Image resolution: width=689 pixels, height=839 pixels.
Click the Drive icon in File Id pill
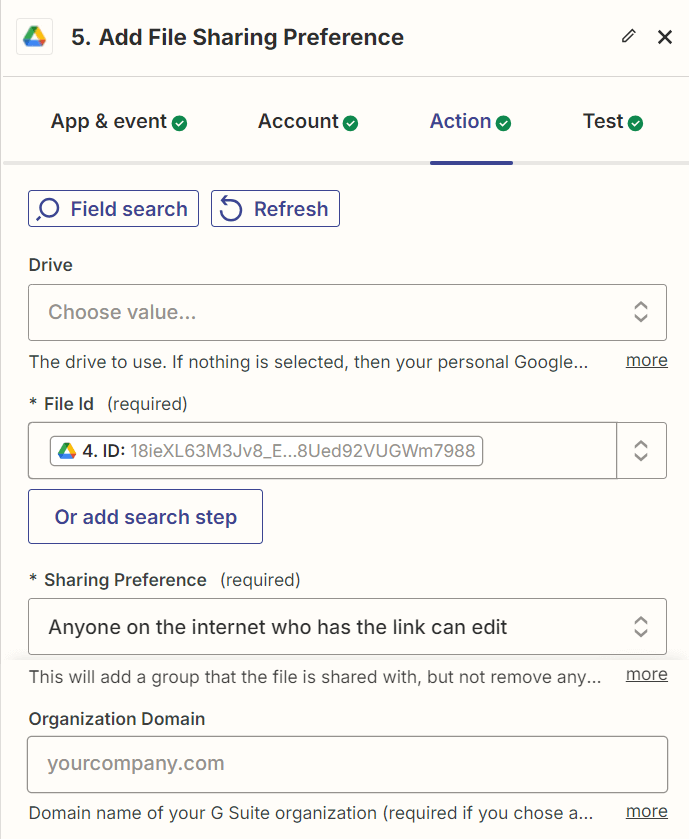(x=67, y=451)
